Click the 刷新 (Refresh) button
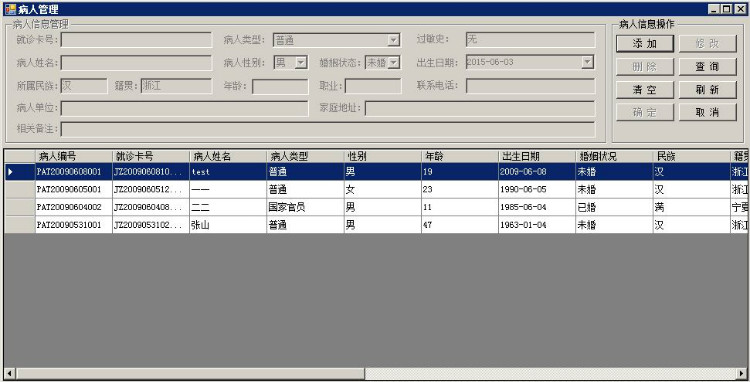The width and height of the screenshot is (750, 382). coord(707,89)
